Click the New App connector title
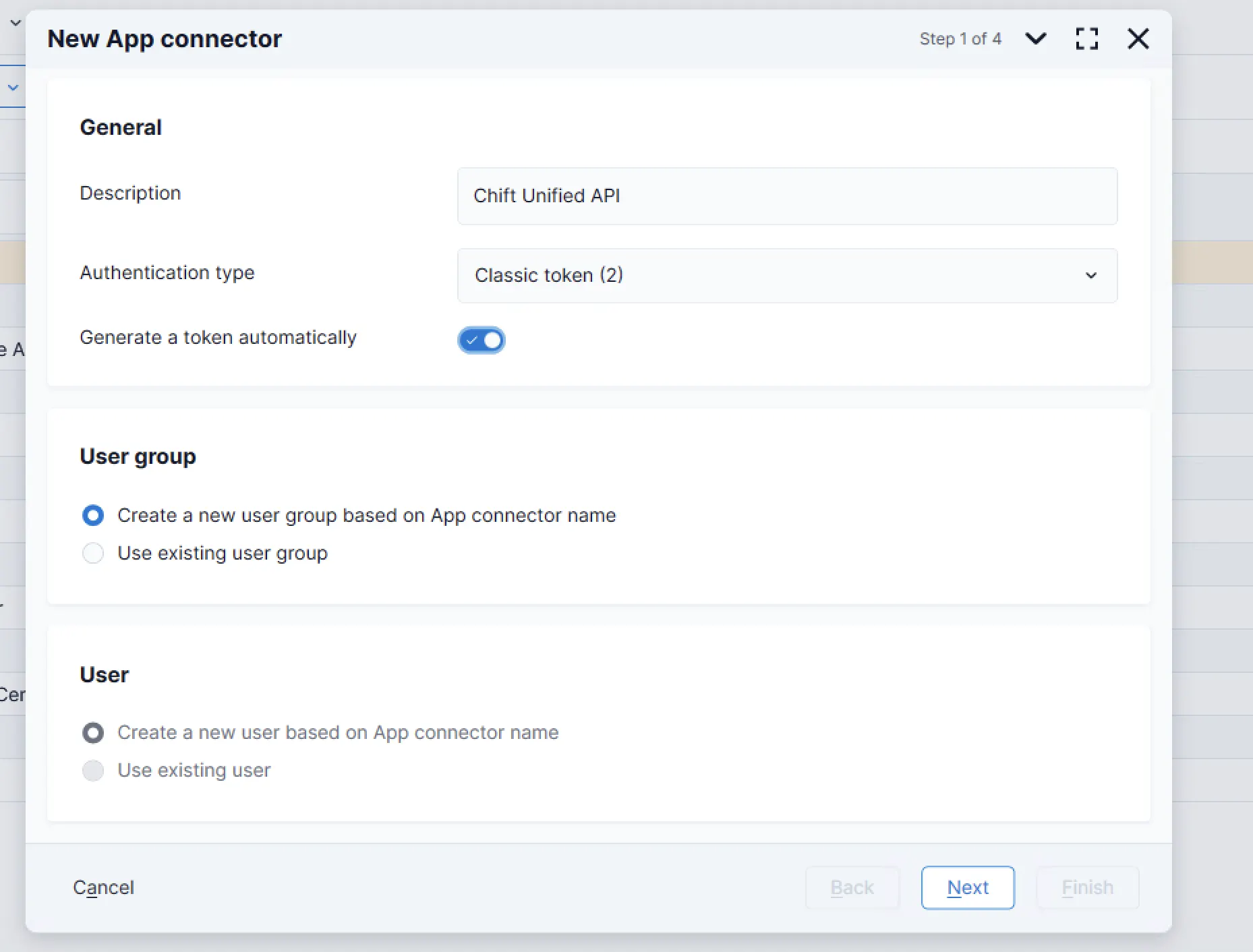1253x952 pixels. 165,39
